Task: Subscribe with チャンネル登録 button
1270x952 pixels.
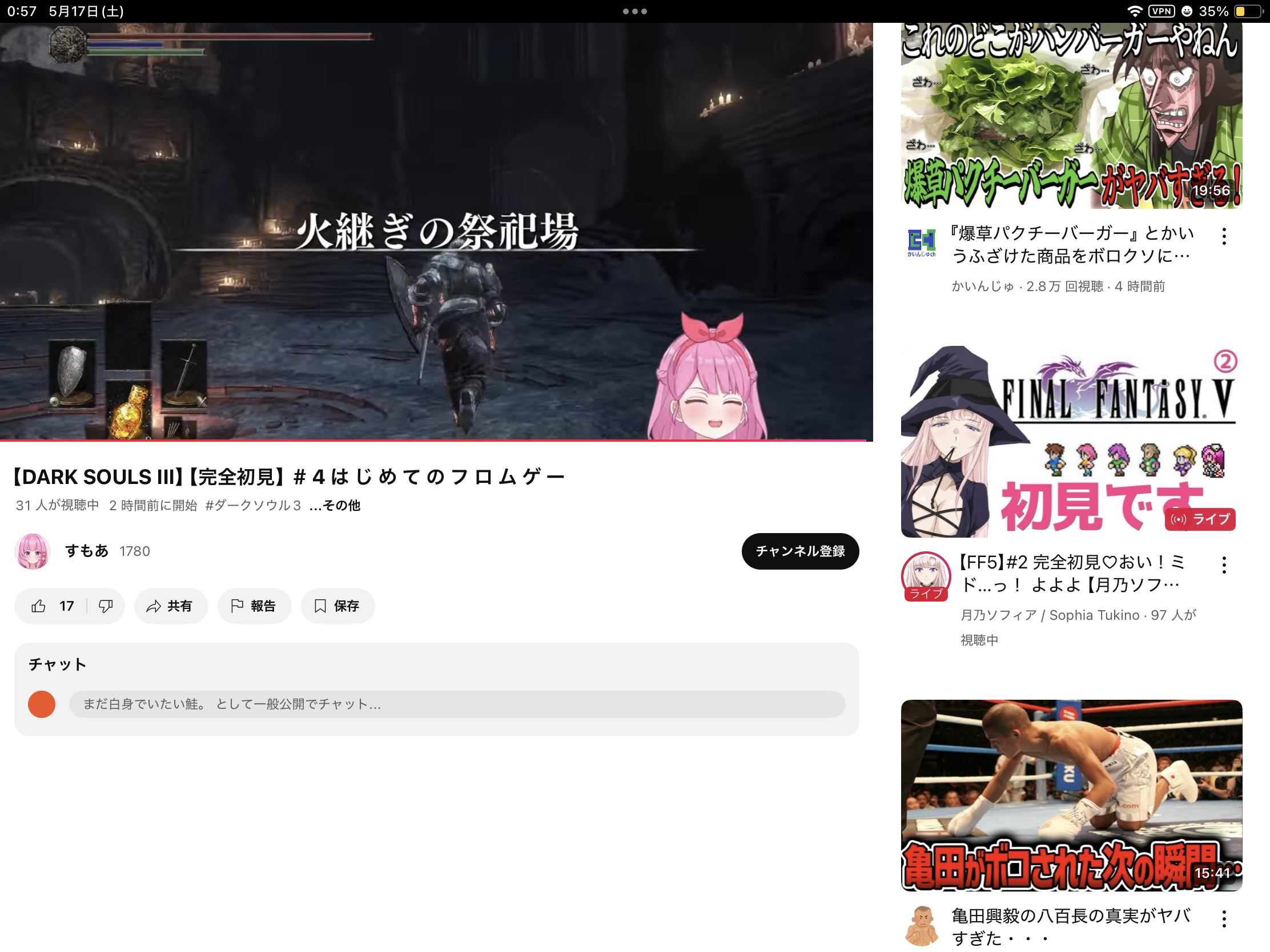Action: [801, 551]
